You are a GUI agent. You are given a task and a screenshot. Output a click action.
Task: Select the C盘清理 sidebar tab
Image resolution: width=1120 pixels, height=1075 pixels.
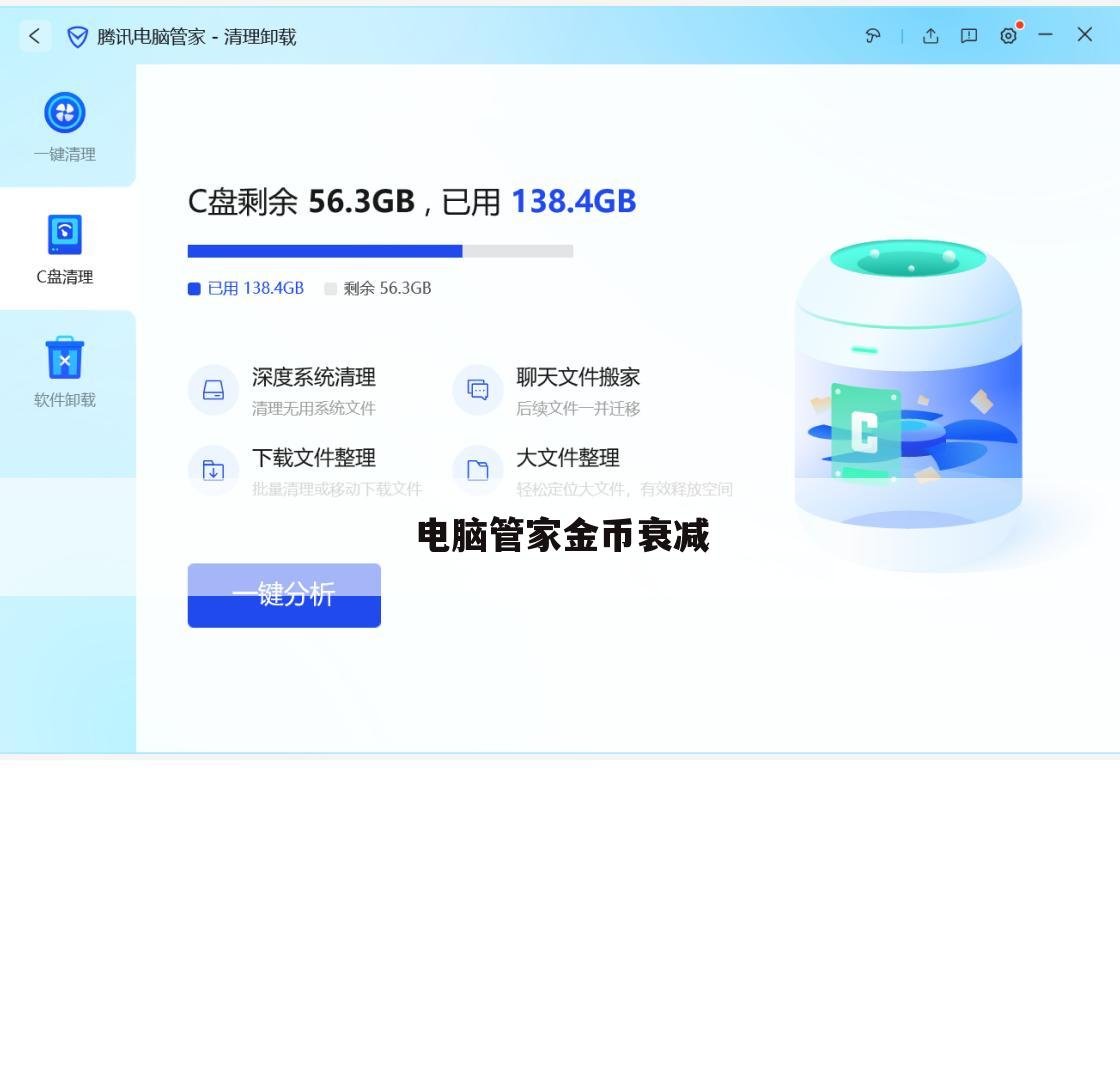click(x=65, y=249)
